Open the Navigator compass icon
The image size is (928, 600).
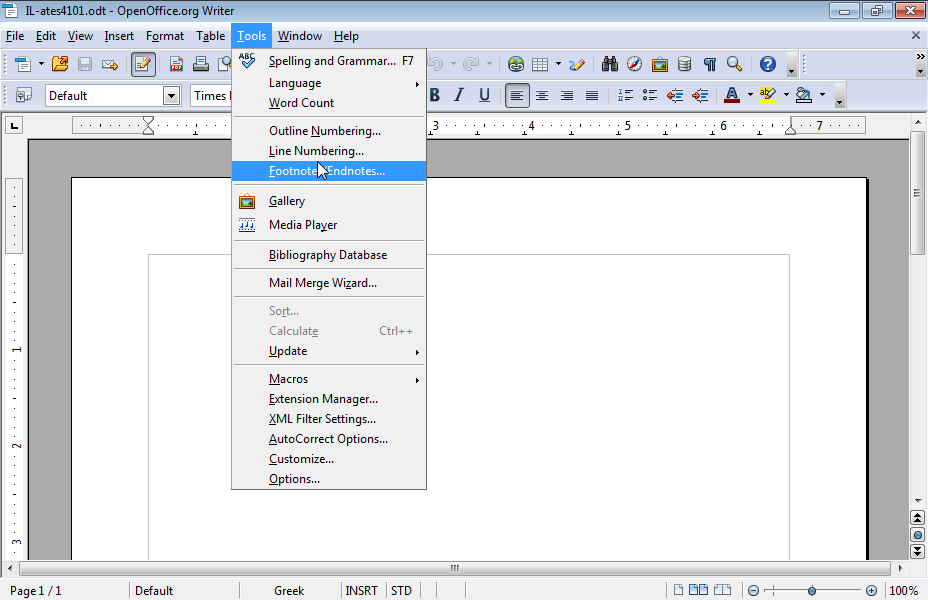click(634, 64)
